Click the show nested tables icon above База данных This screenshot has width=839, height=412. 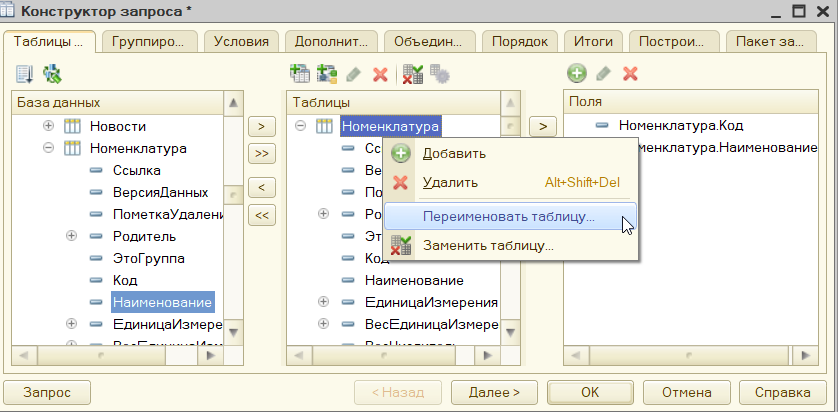point(25,74)
